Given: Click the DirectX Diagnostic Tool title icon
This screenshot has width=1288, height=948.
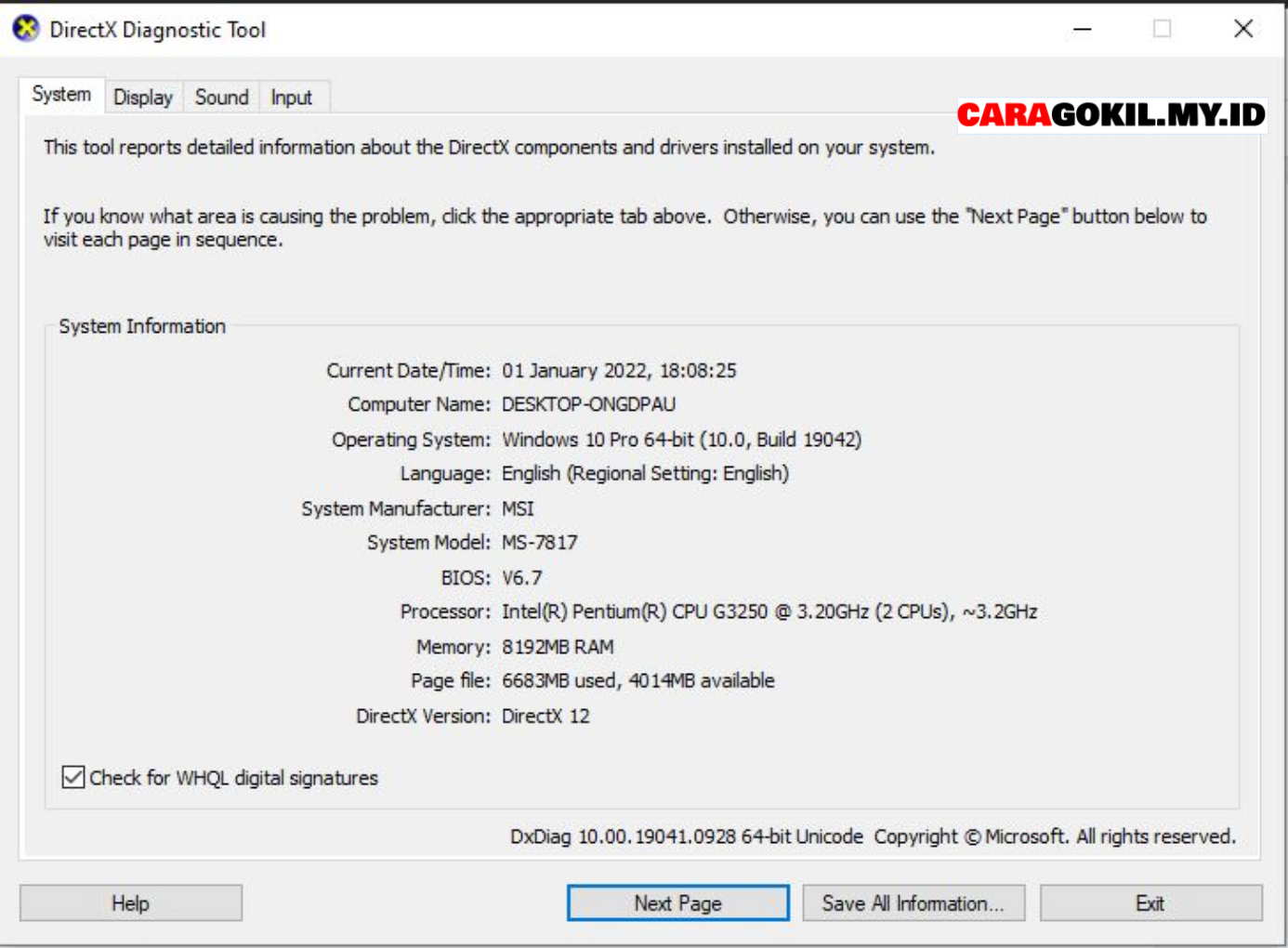Looking at the screenshot, I should tap(26, 29).
